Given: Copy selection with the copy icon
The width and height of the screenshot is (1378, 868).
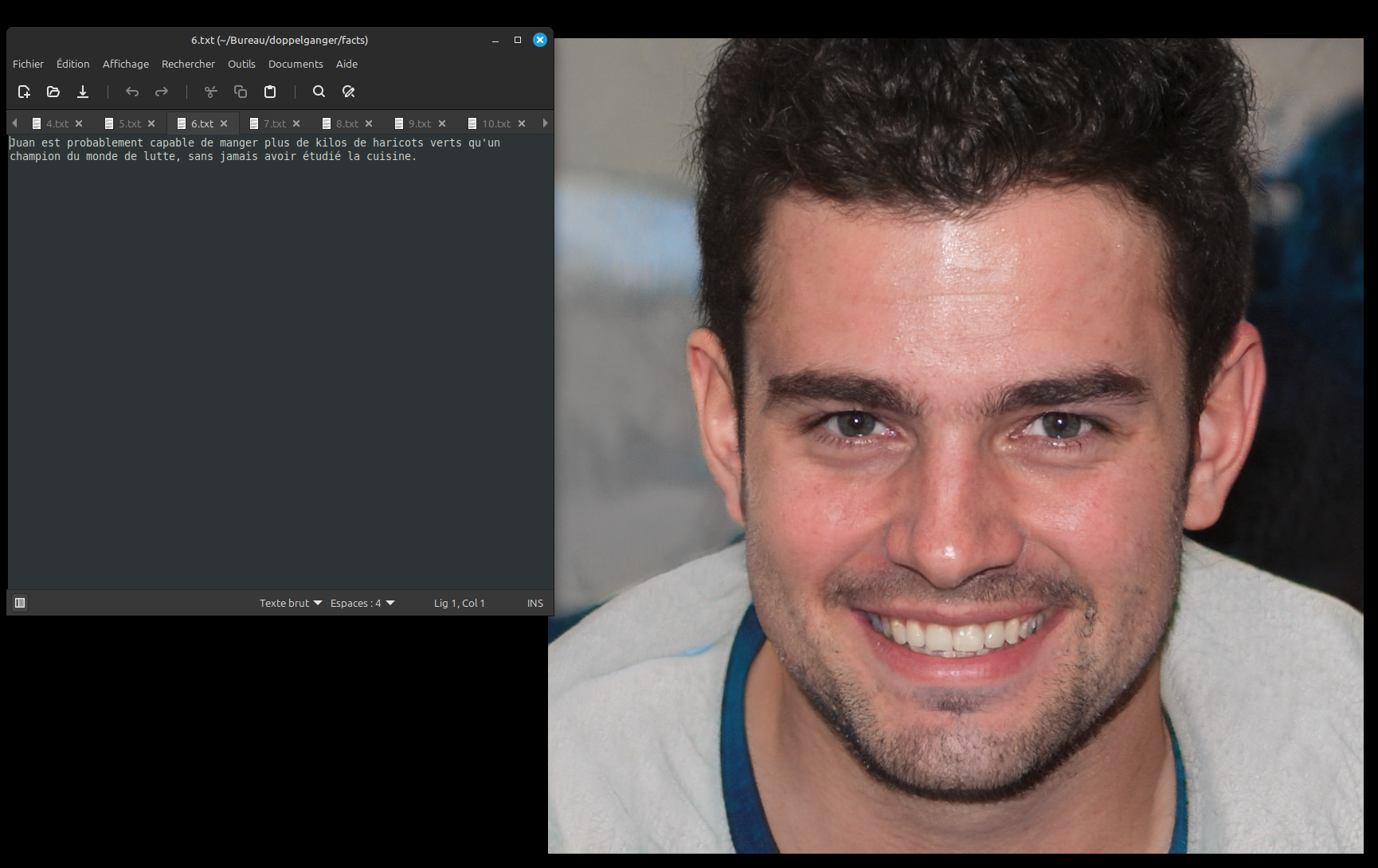Looking at the screenshot, I should (240, 92).
